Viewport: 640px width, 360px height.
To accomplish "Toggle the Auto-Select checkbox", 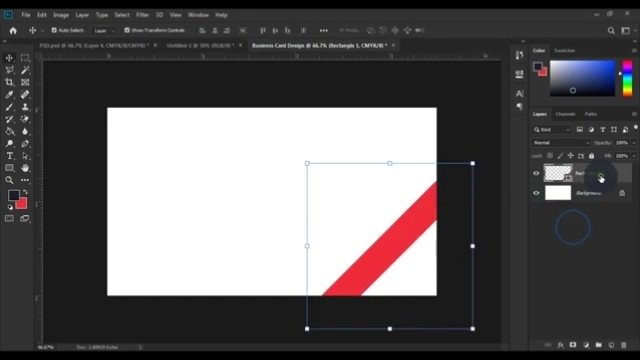I will (x=54, y=30).
